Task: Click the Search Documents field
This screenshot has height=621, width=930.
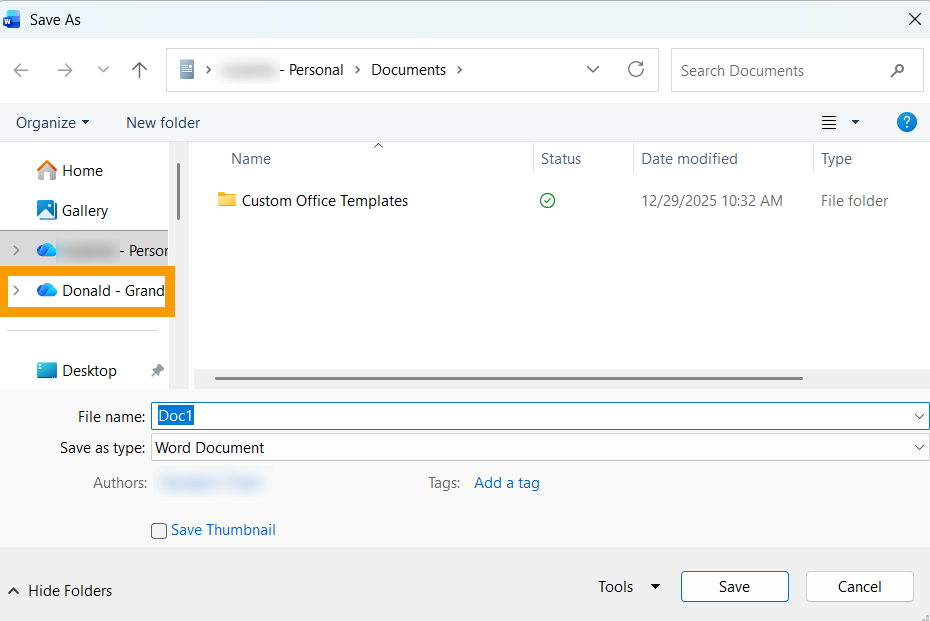Action: point(780,71)
